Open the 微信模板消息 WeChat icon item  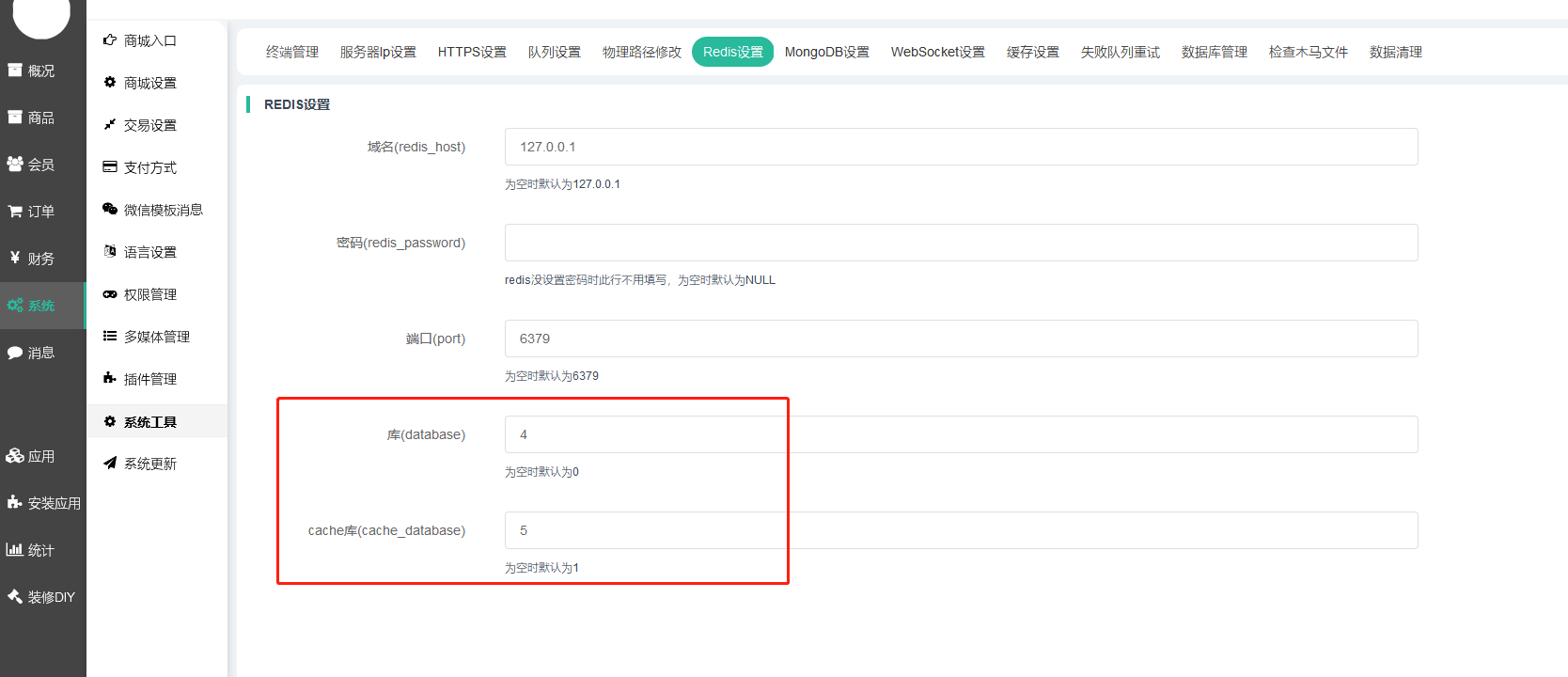[x=110, y=210]
